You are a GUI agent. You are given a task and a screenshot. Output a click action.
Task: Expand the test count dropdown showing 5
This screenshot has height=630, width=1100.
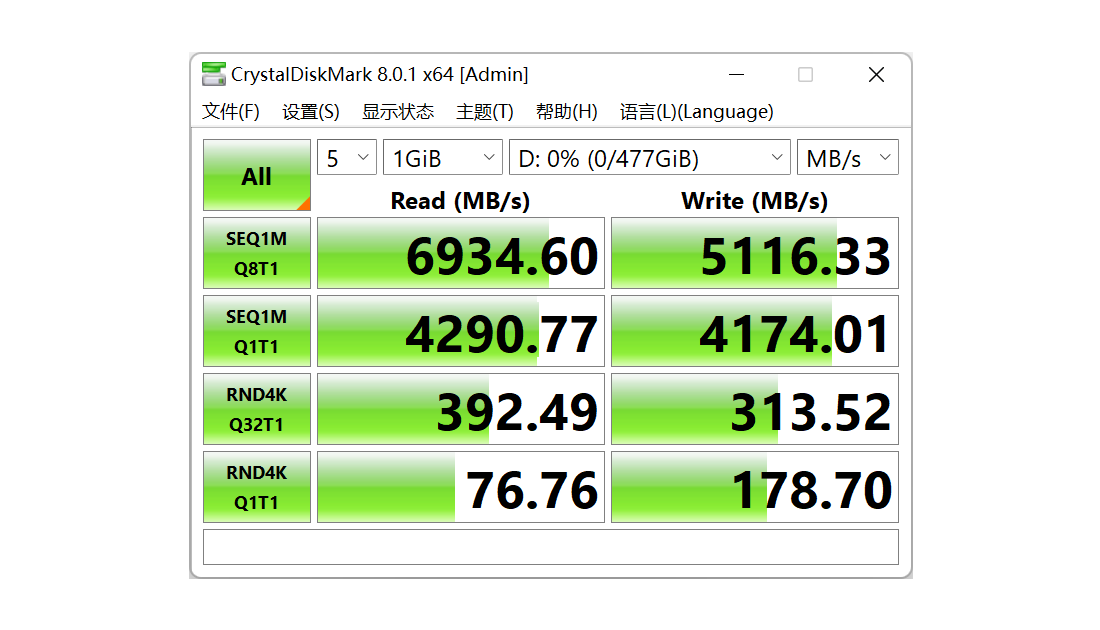point(347,158)
